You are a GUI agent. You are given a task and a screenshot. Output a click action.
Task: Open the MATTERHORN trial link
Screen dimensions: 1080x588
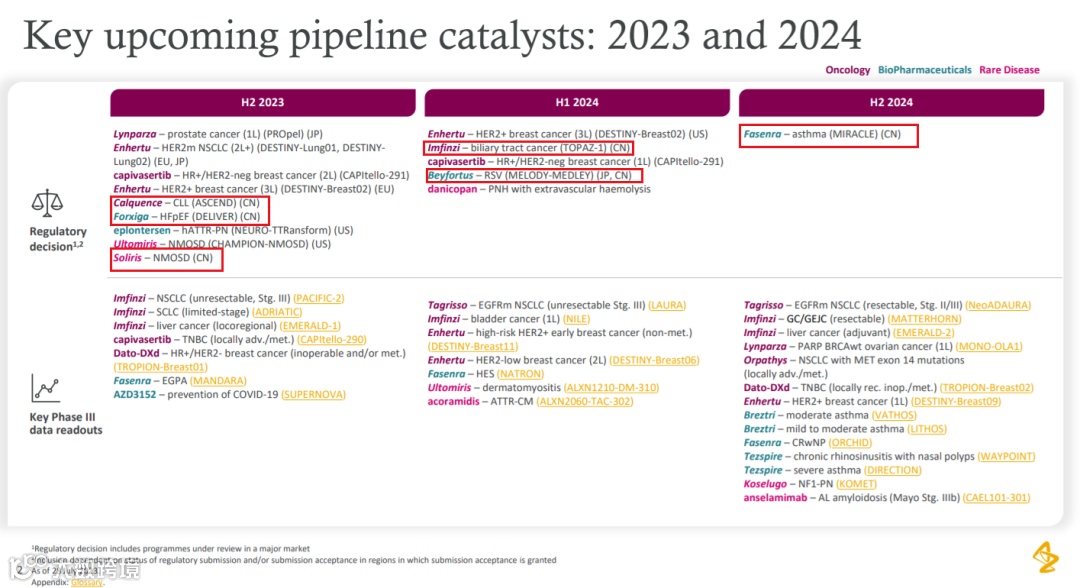(924, 319)
